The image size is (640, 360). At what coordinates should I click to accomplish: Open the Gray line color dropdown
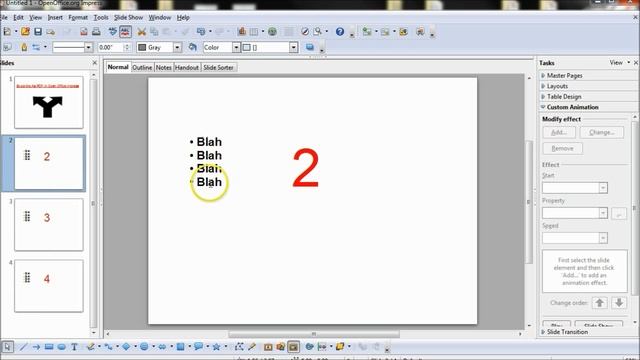pos(177,47)
